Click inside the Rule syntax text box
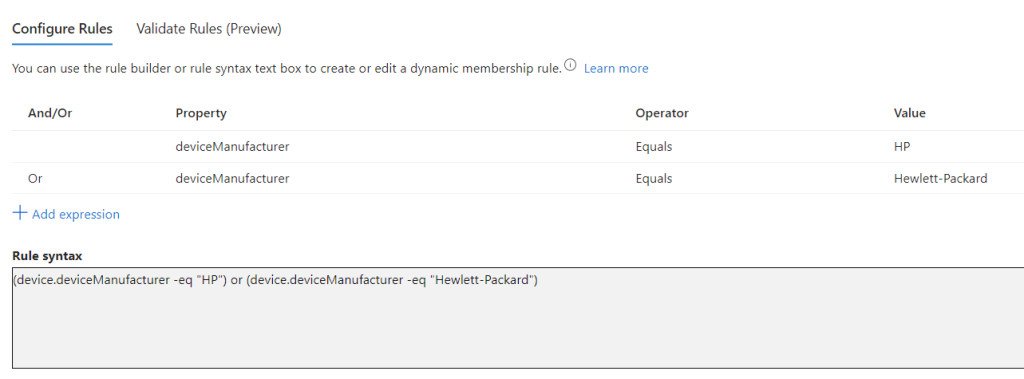 tap(518, 318)
